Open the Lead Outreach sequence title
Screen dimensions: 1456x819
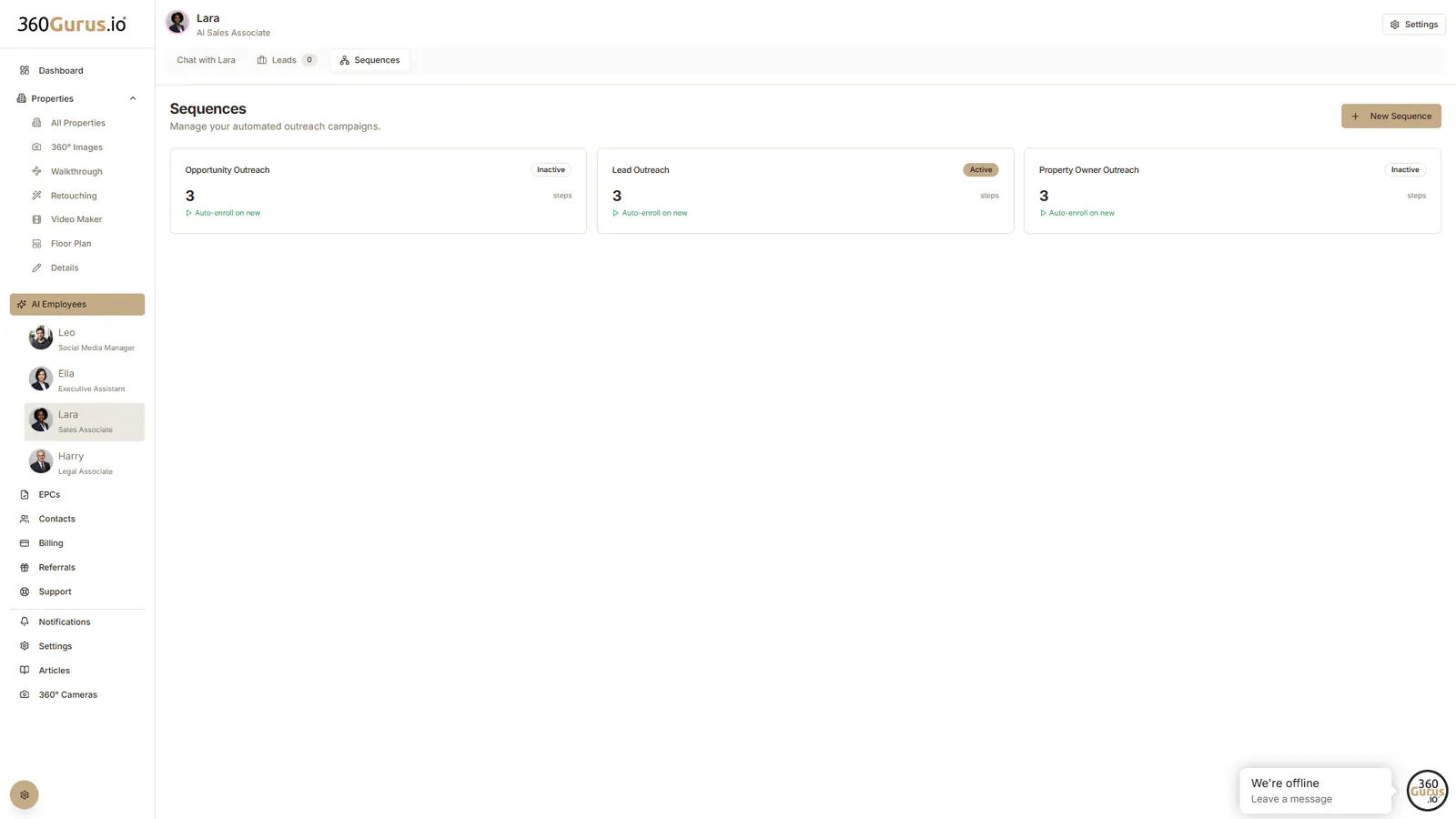pyautogui.click(x=641, y=170)
